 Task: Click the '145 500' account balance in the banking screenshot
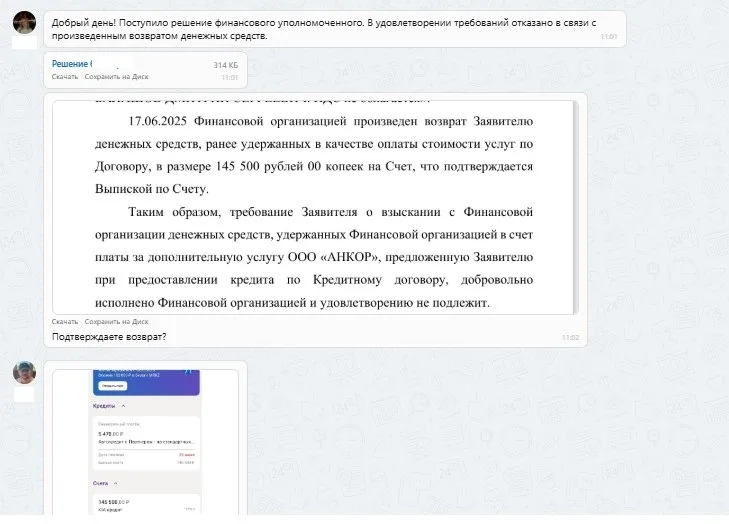coord(113,502)
